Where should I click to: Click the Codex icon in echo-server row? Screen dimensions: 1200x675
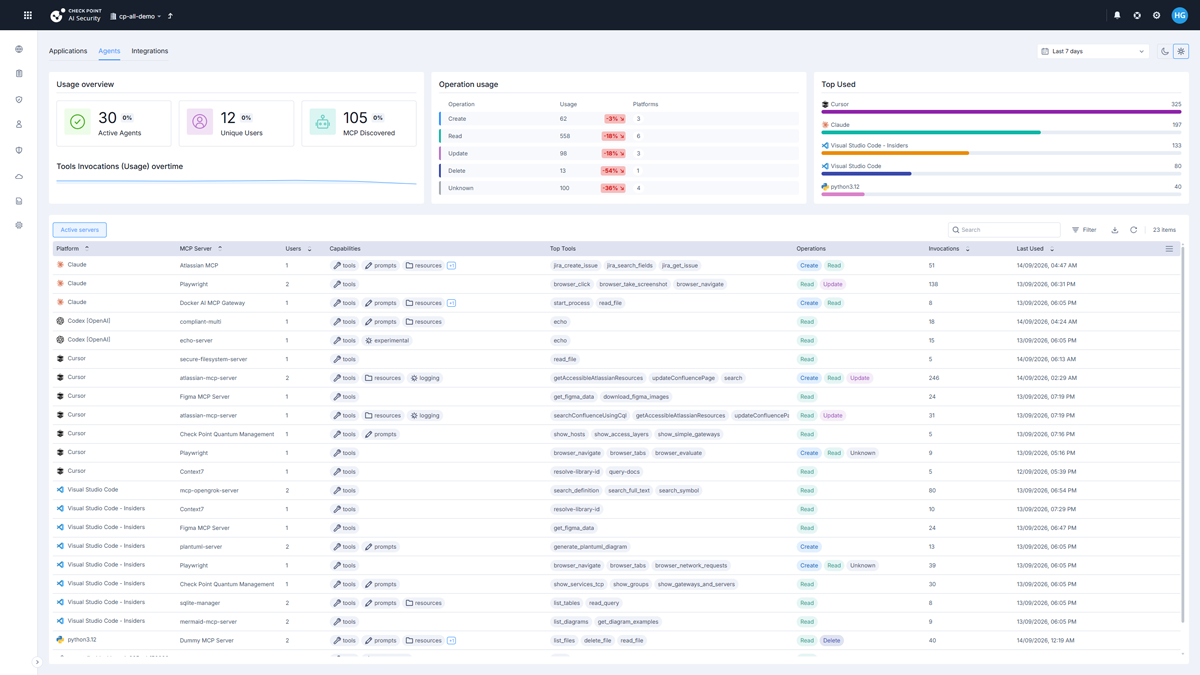pyautogui.click(x=60, y=340)
